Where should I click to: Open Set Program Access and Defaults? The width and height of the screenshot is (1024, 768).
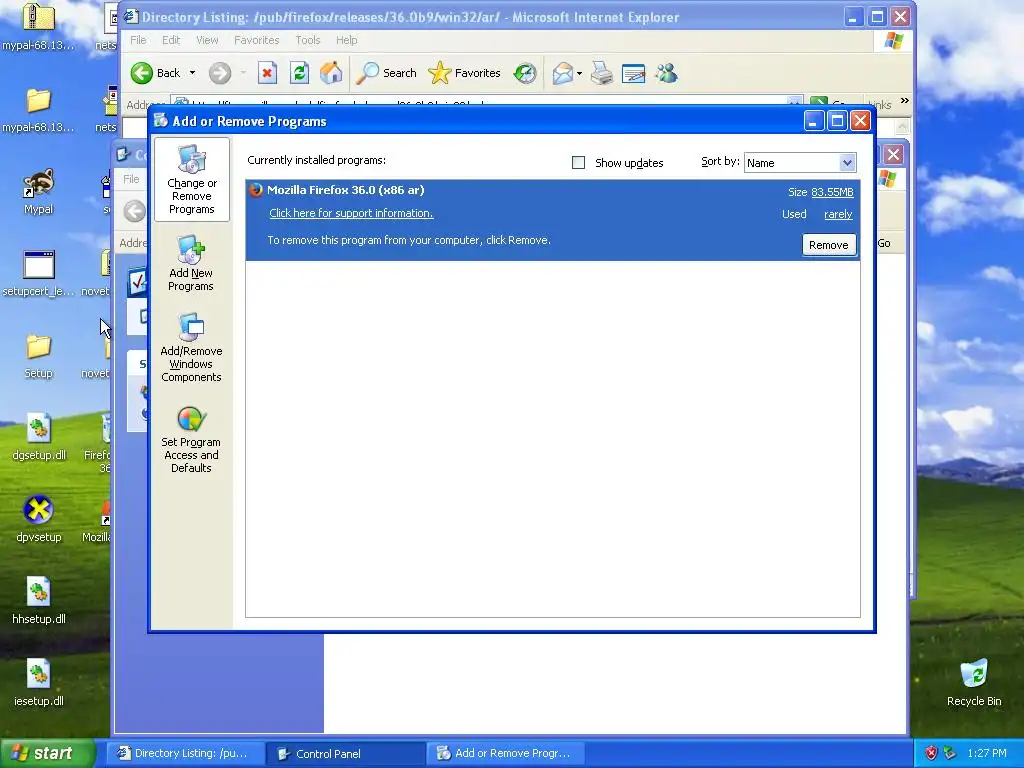pos(191,440)
